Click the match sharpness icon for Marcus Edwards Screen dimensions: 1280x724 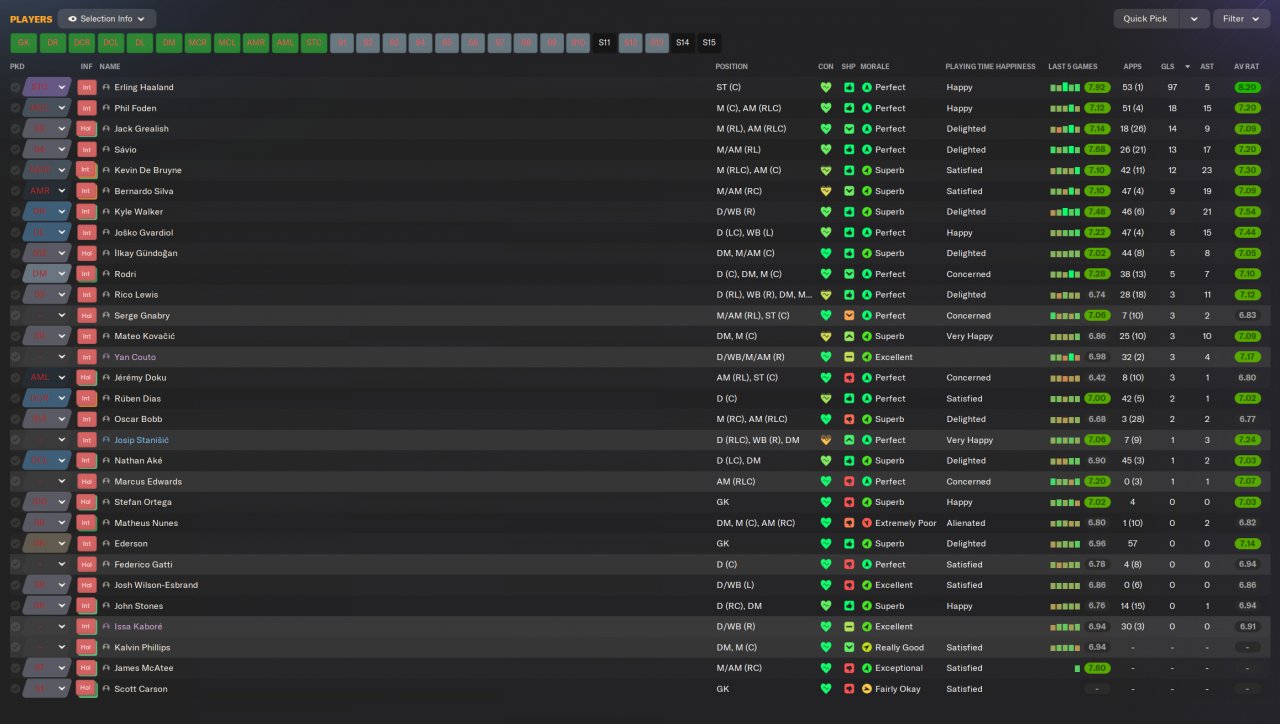849,482
